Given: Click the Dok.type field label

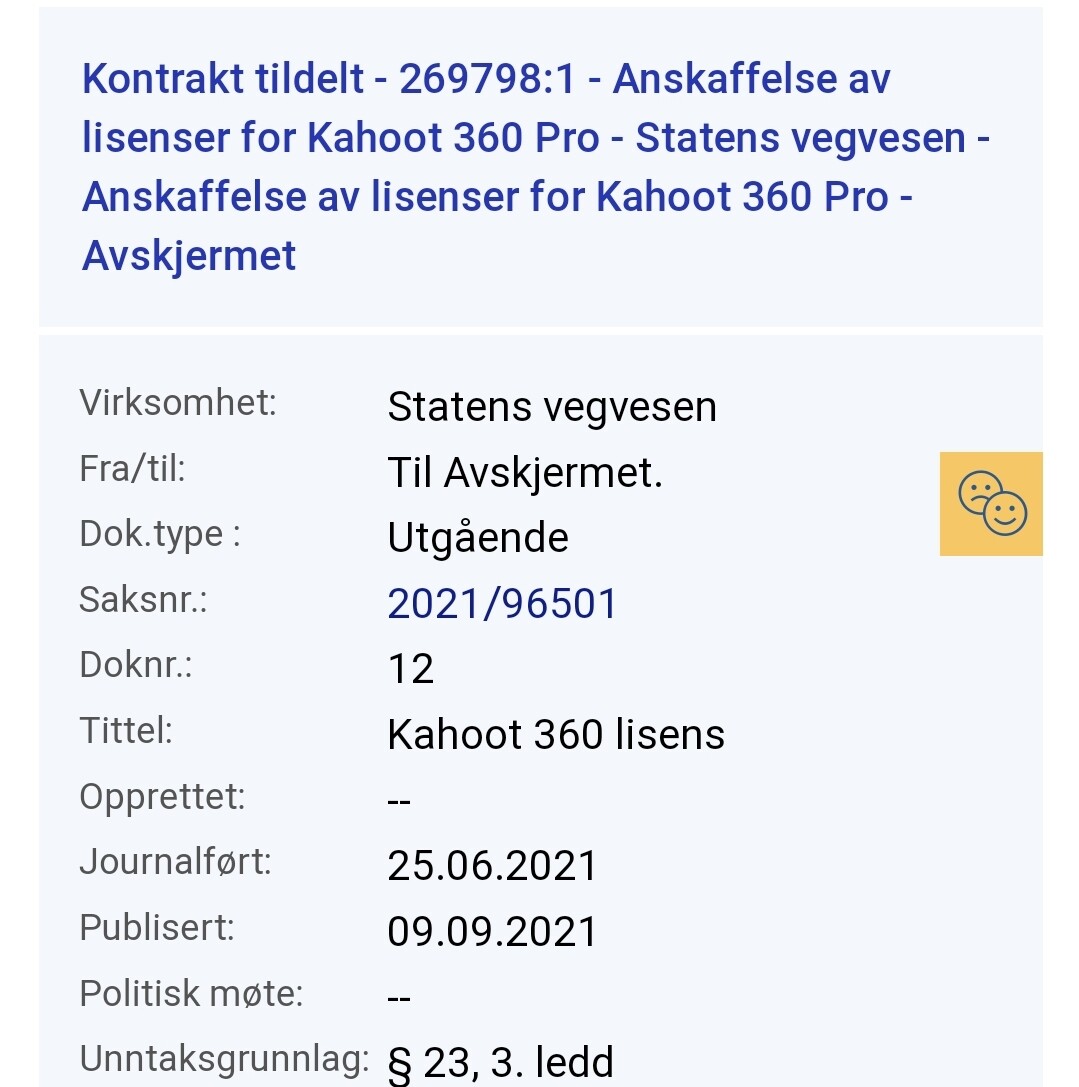Looking at the screenshot, I should [160, 534].
